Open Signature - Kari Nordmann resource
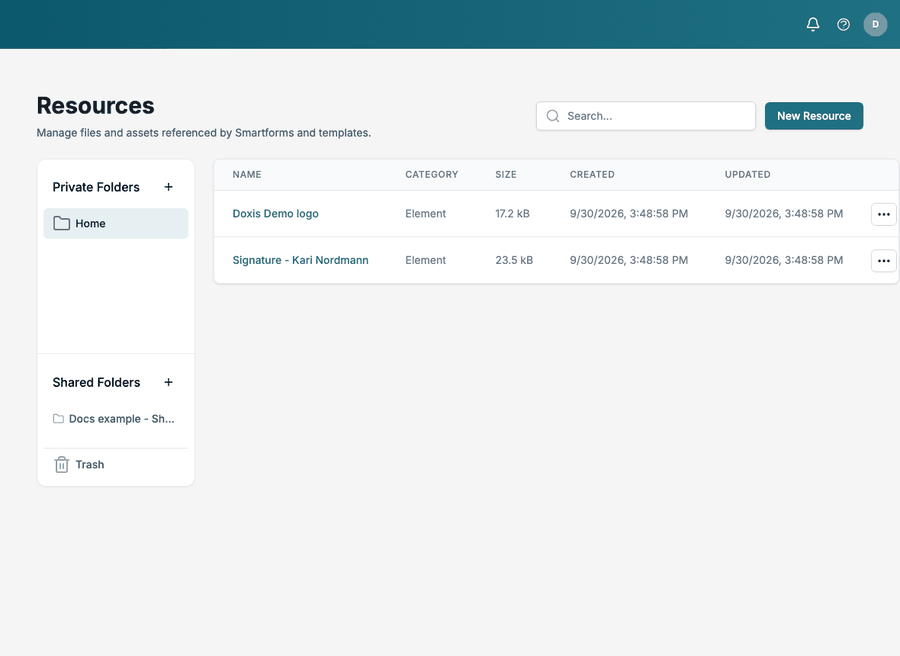900x656 pixels. [x=300, y=260]
